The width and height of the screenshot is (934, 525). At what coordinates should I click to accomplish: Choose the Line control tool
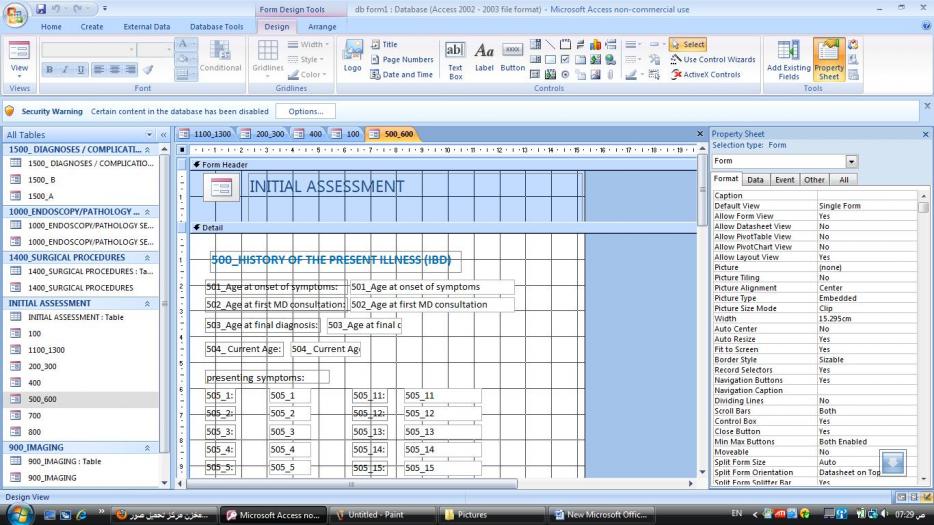click(x=550, y=45)
